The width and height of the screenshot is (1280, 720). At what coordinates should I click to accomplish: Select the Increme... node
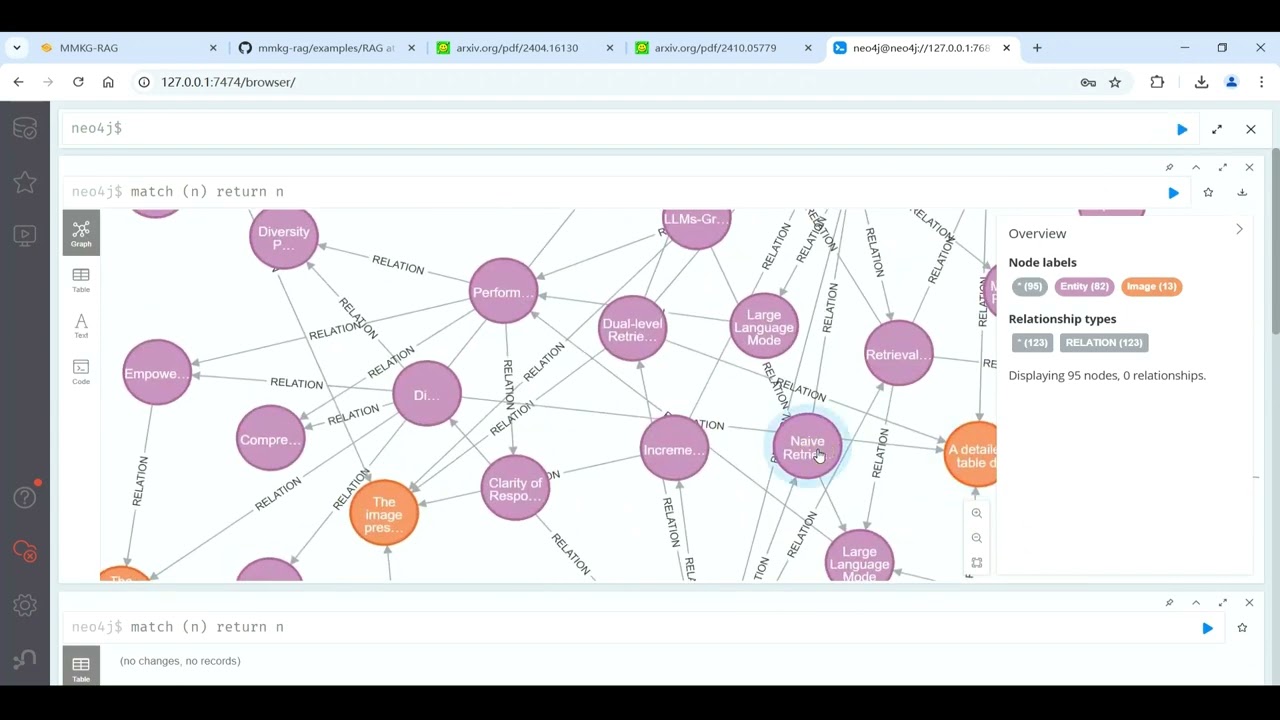tap(674, 449)
